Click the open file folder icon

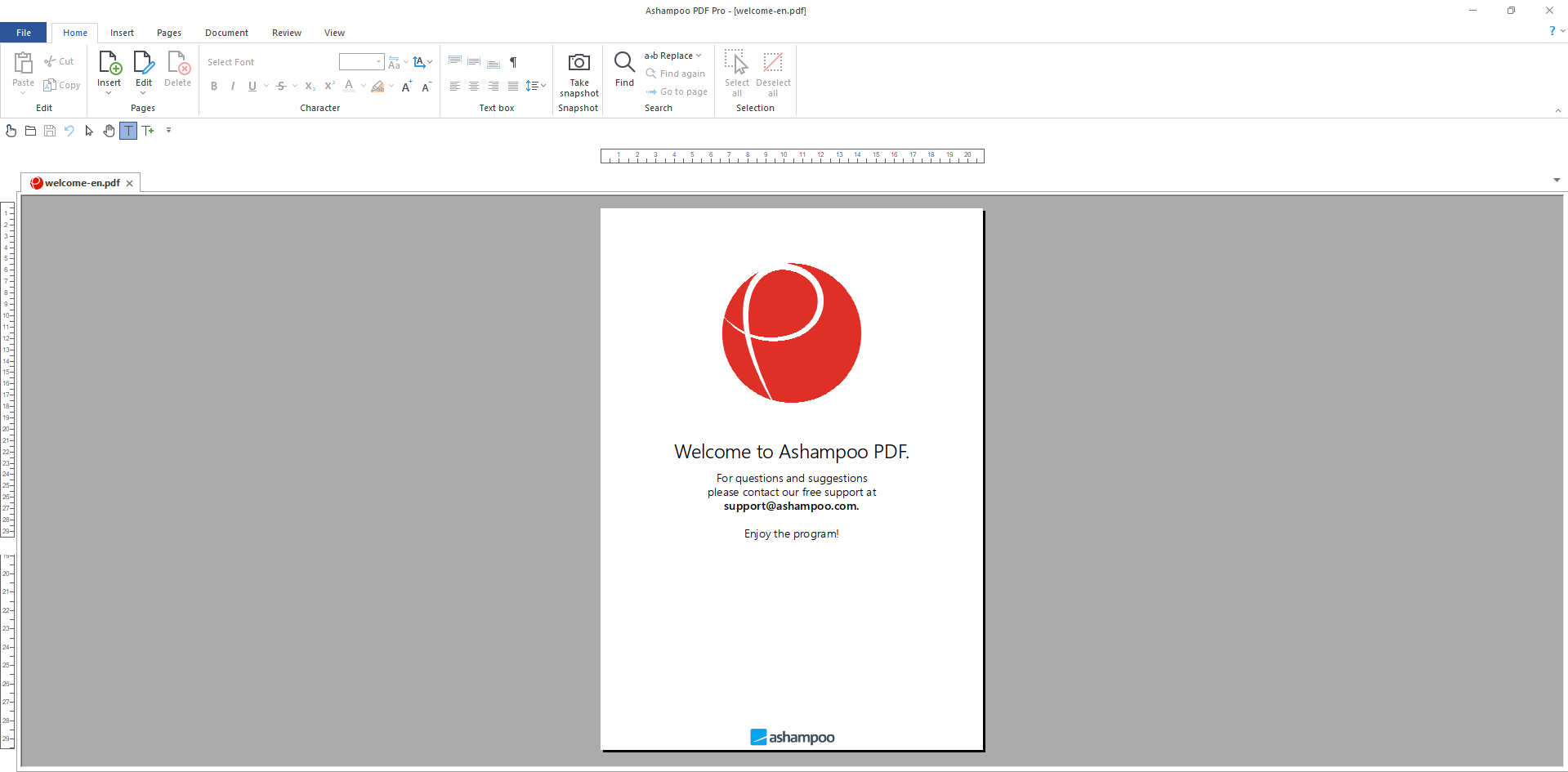click(30, 131)
